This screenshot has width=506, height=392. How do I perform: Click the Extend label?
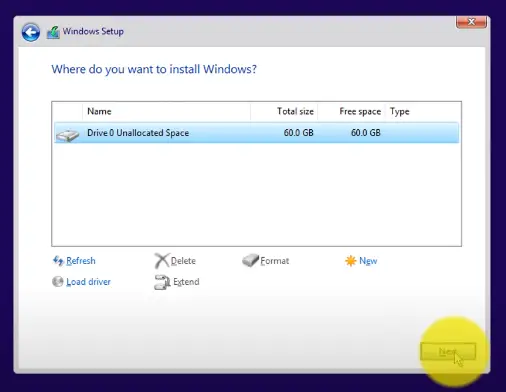(x=186, y=282)
